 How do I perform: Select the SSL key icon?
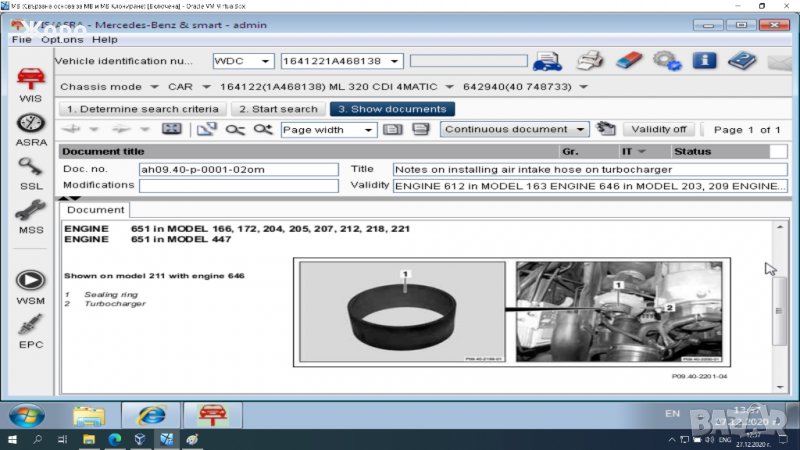tap(30, 170)
